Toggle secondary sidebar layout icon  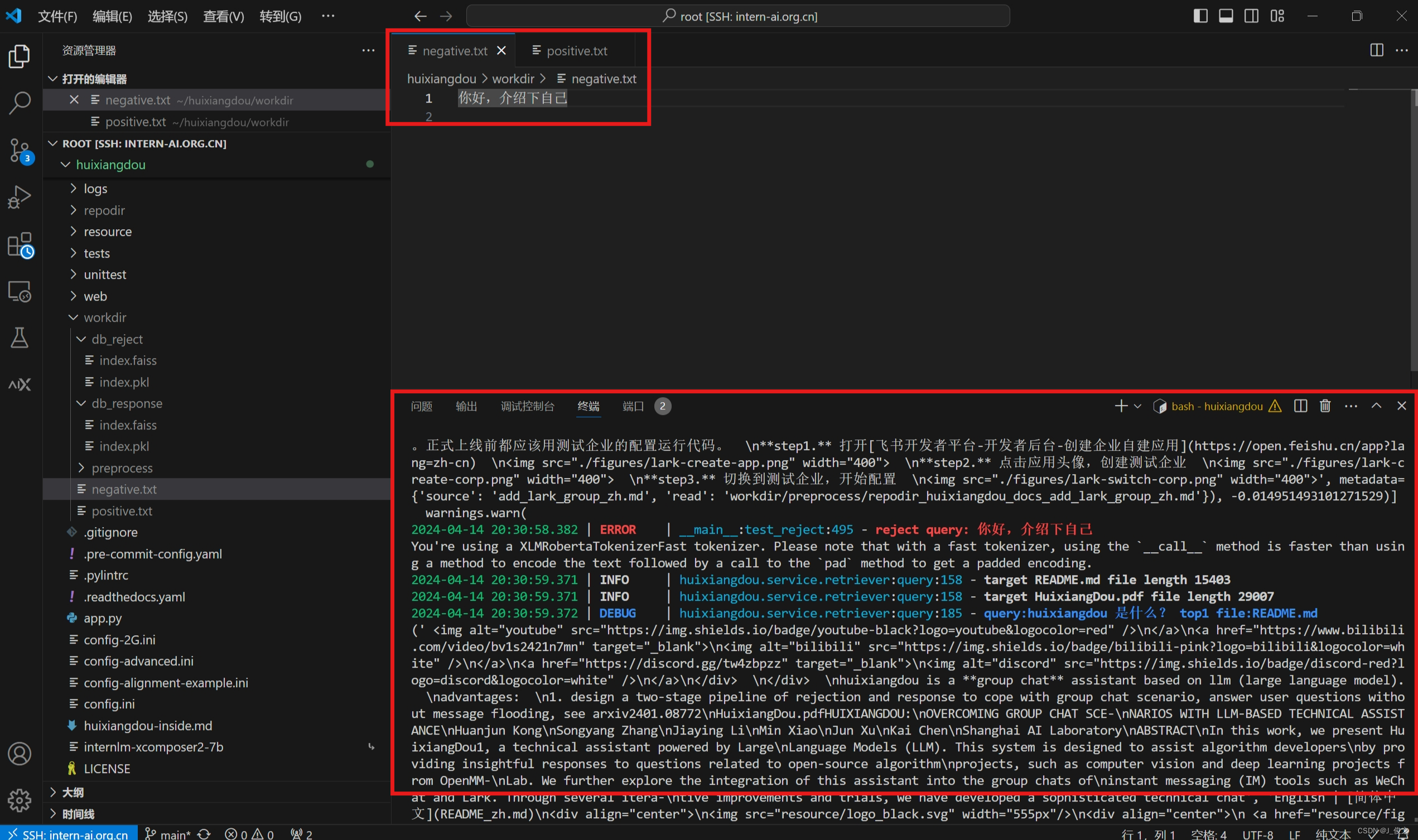[x=1252, y=16]
